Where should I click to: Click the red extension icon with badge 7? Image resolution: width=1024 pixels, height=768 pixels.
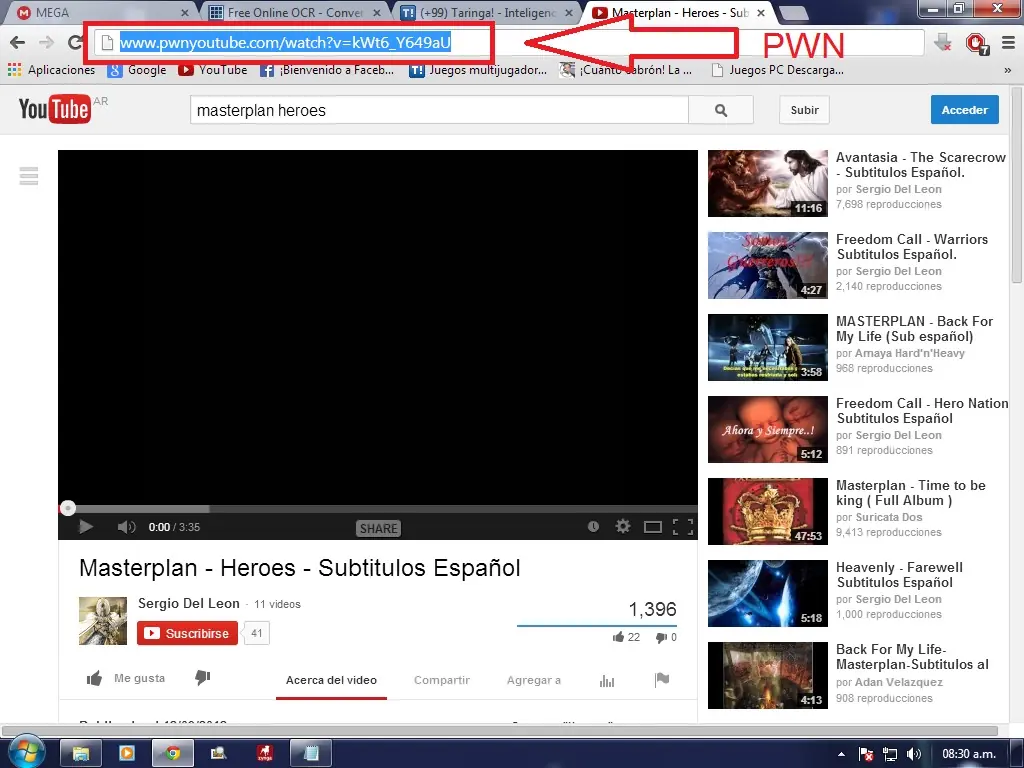click(x=977, y=44)
